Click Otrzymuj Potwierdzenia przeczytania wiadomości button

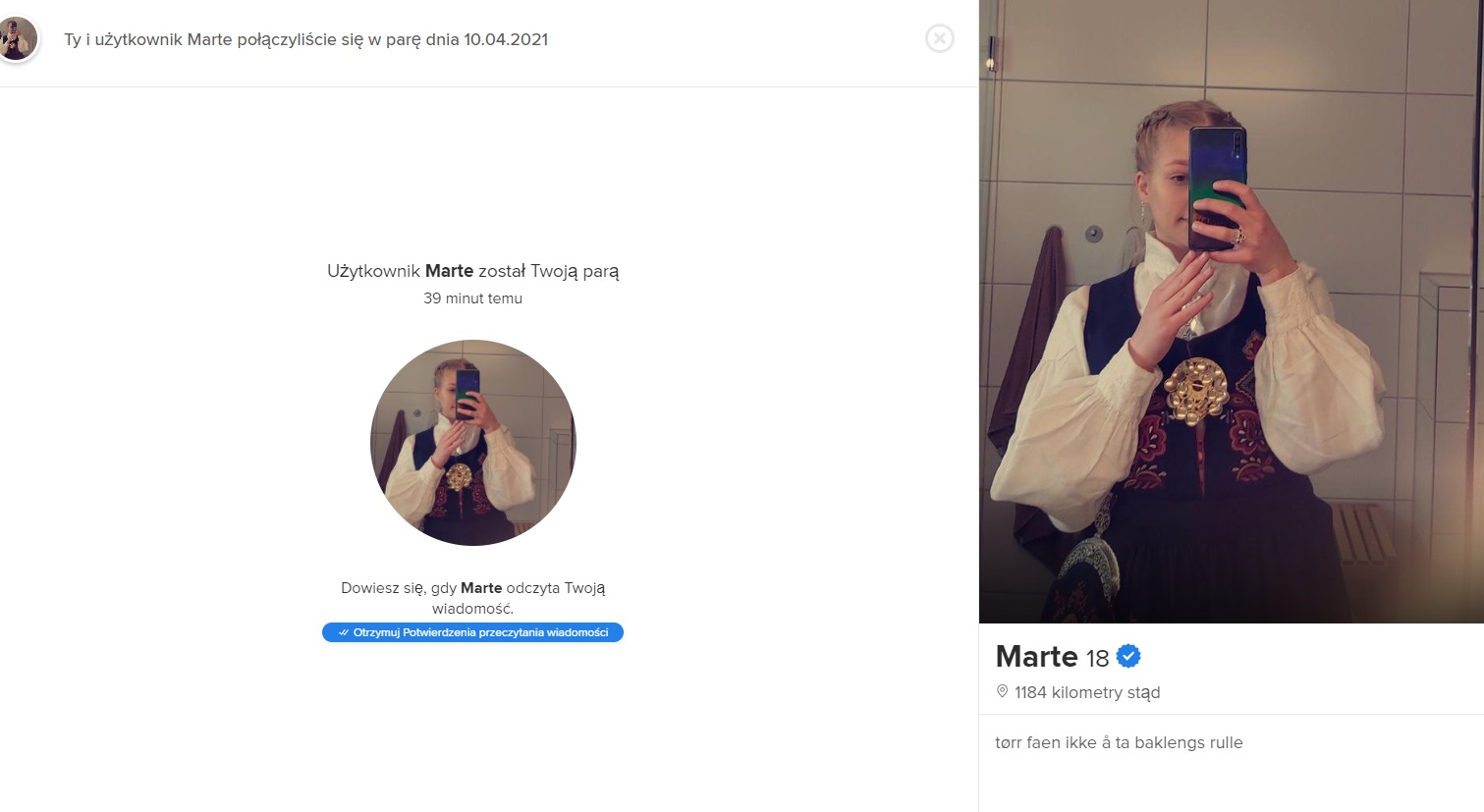pos(472,632)
